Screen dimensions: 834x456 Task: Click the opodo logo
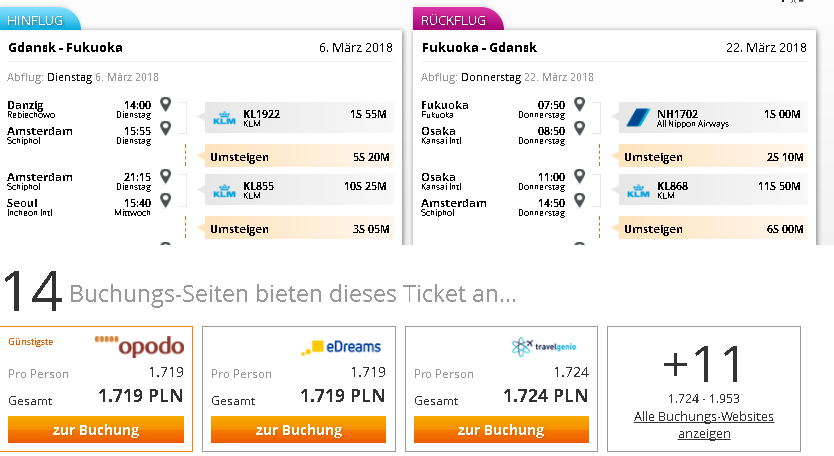[139, 346]
